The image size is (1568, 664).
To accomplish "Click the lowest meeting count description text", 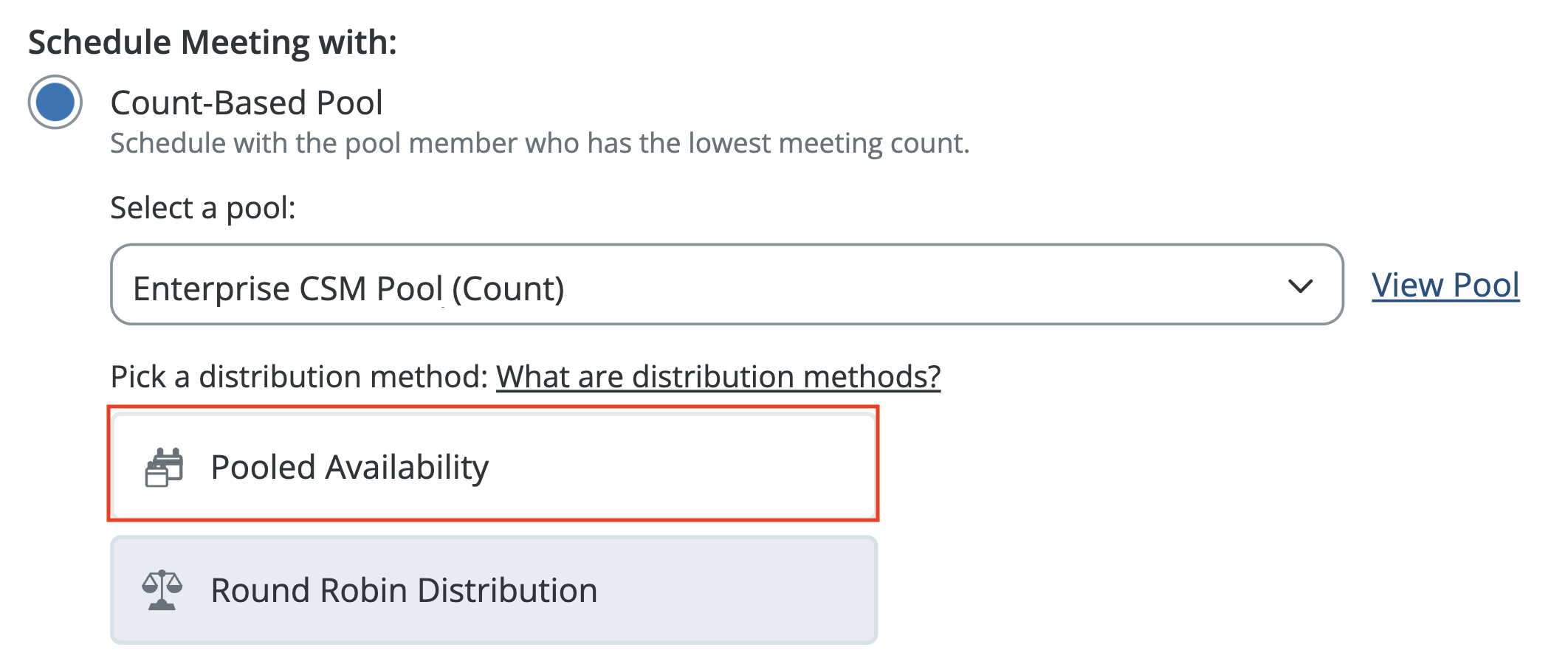I will 539,143.
